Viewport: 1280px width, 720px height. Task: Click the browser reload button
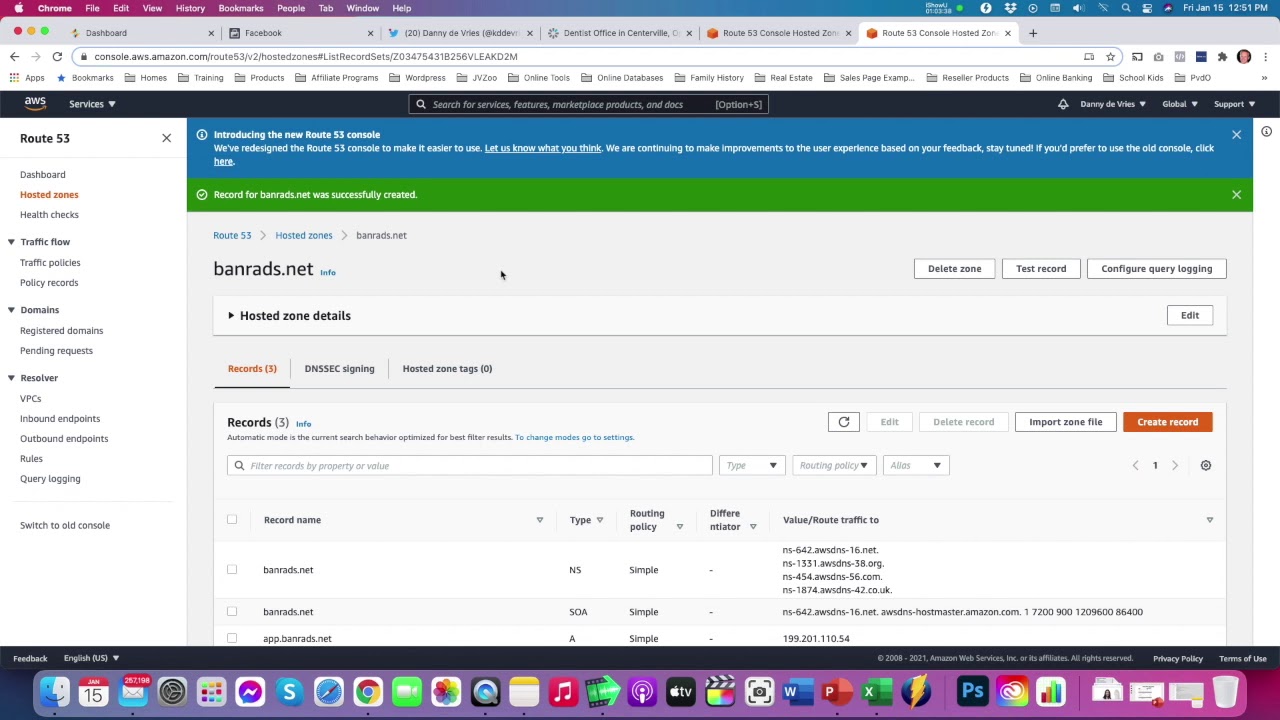point(57,56)
